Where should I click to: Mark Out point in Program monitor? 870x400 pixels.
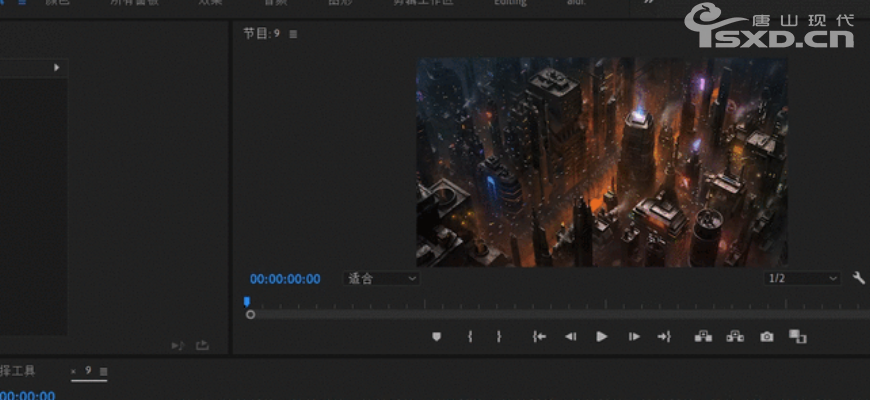click(498, 336)
